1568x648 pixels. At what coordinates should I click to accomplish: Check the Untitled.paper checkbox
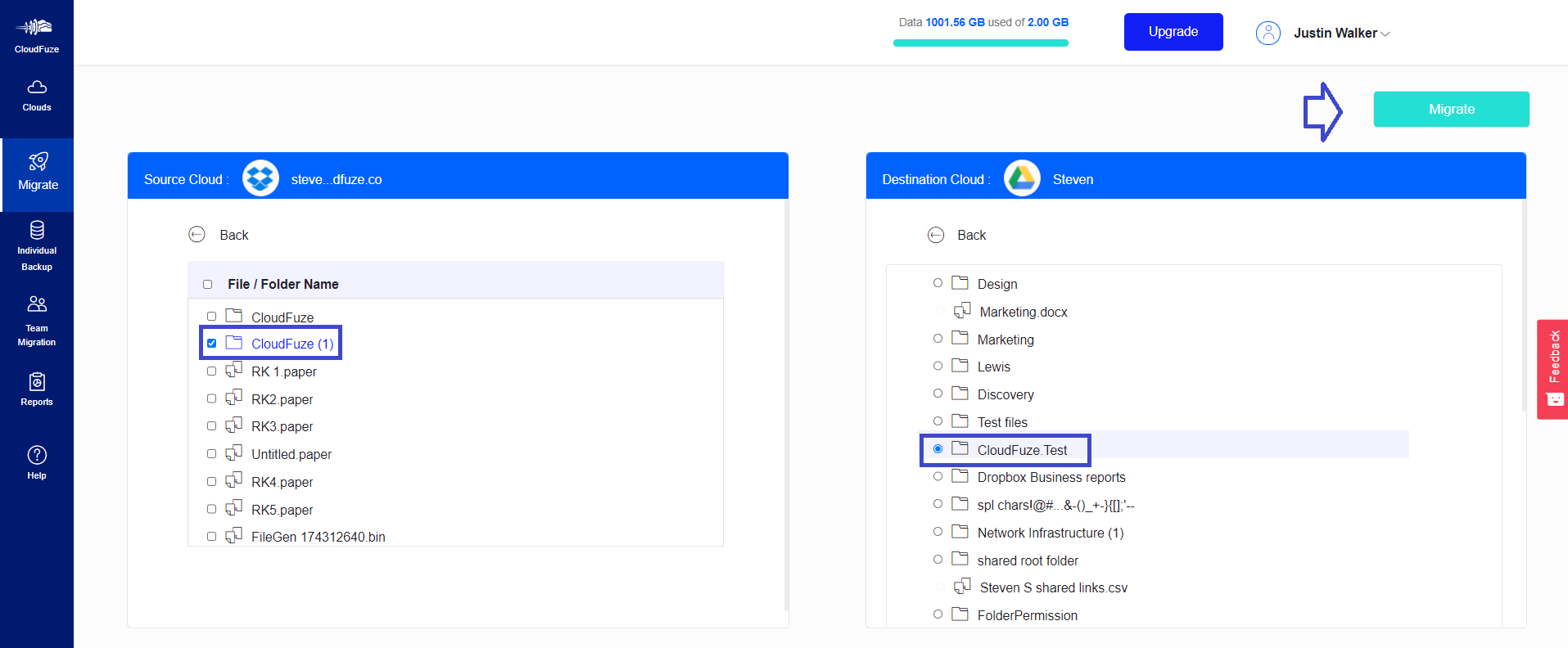click(x=211, y=454)
